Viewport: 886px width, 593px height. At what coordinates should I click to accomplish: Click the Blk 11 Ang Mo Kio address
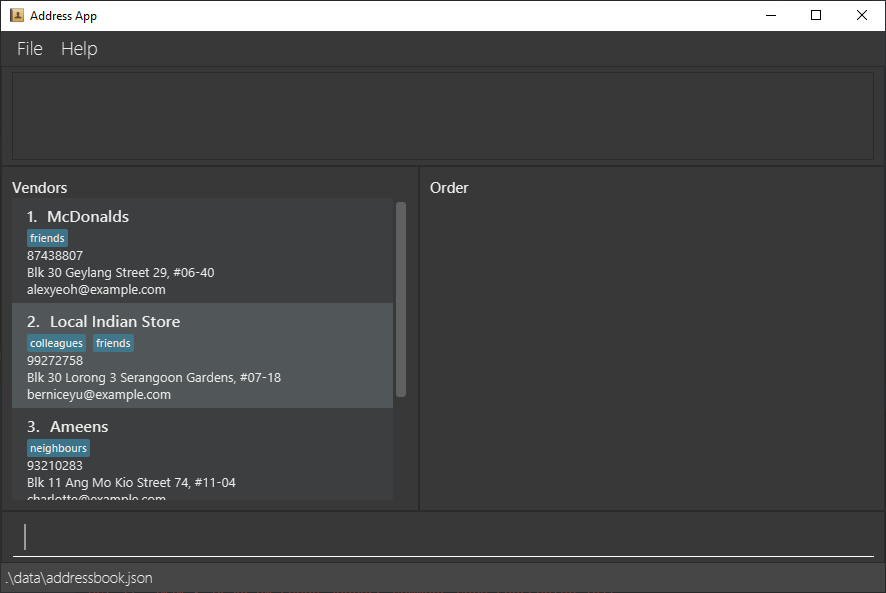131,483
